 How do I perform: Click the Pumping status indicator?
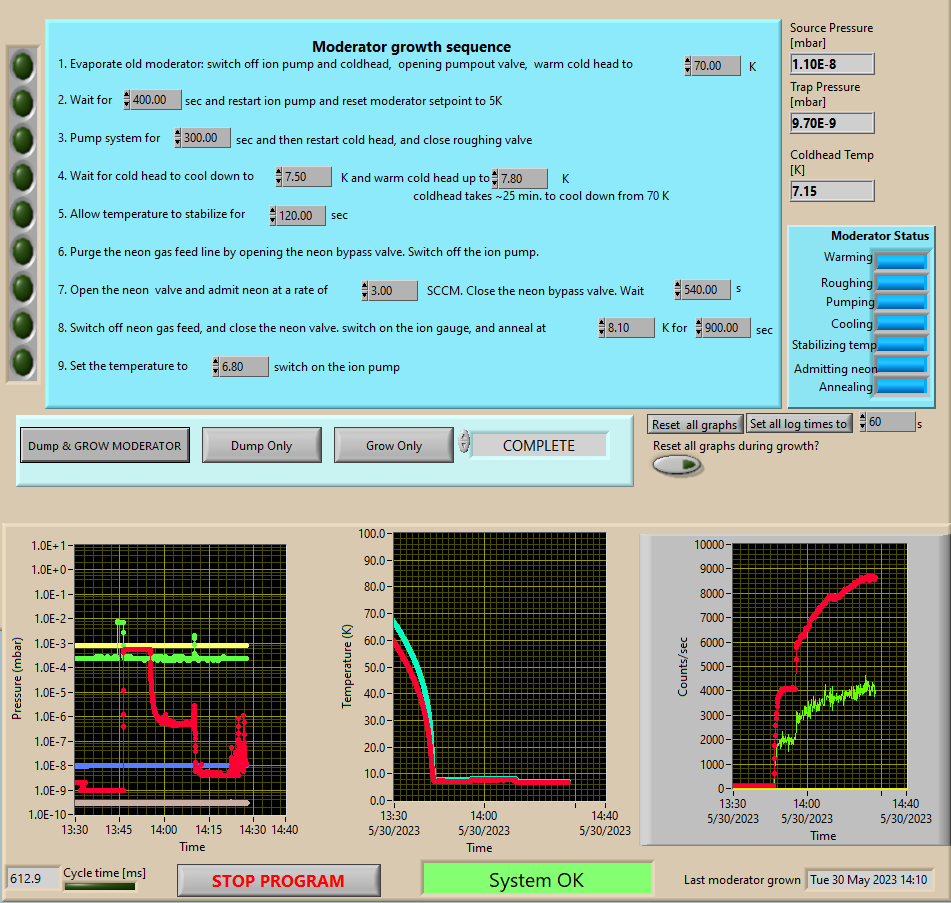click(901, 301)
